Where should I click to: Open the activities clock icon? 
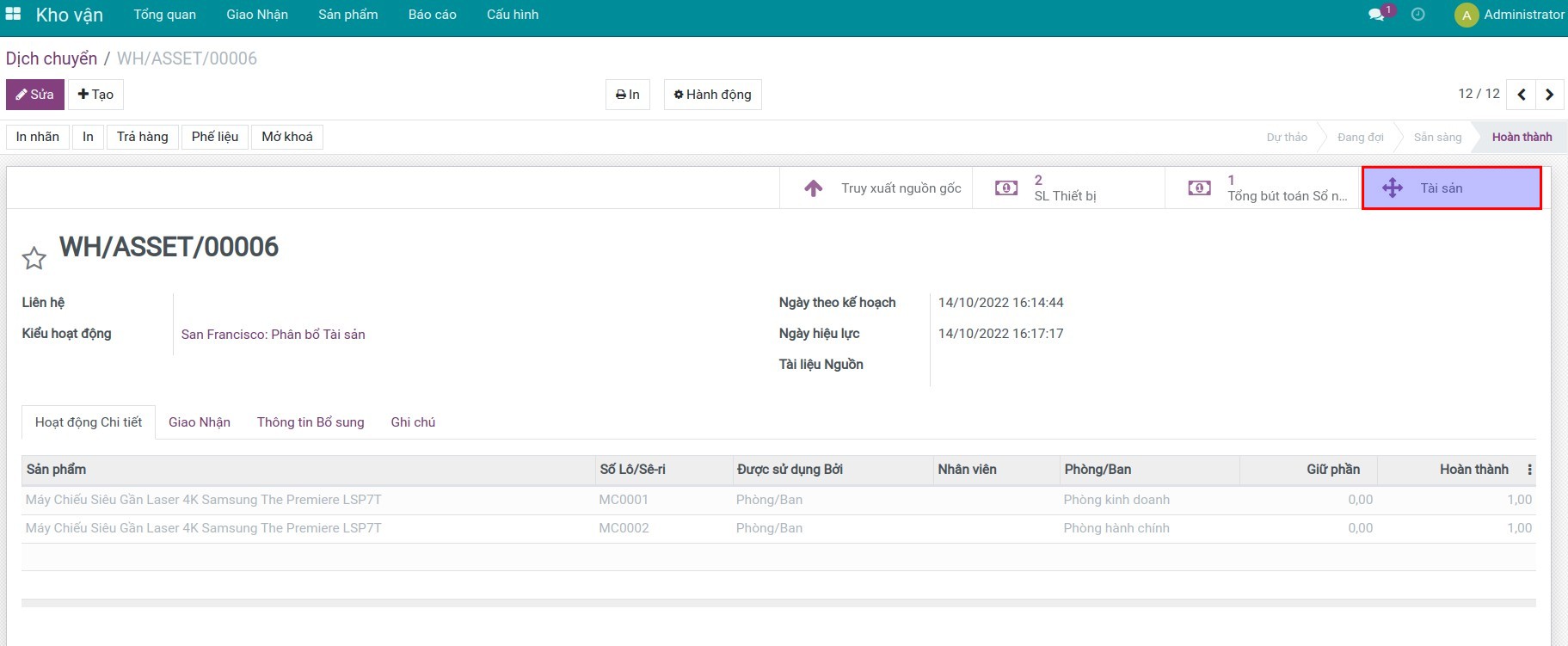(x=1418, y=15)
